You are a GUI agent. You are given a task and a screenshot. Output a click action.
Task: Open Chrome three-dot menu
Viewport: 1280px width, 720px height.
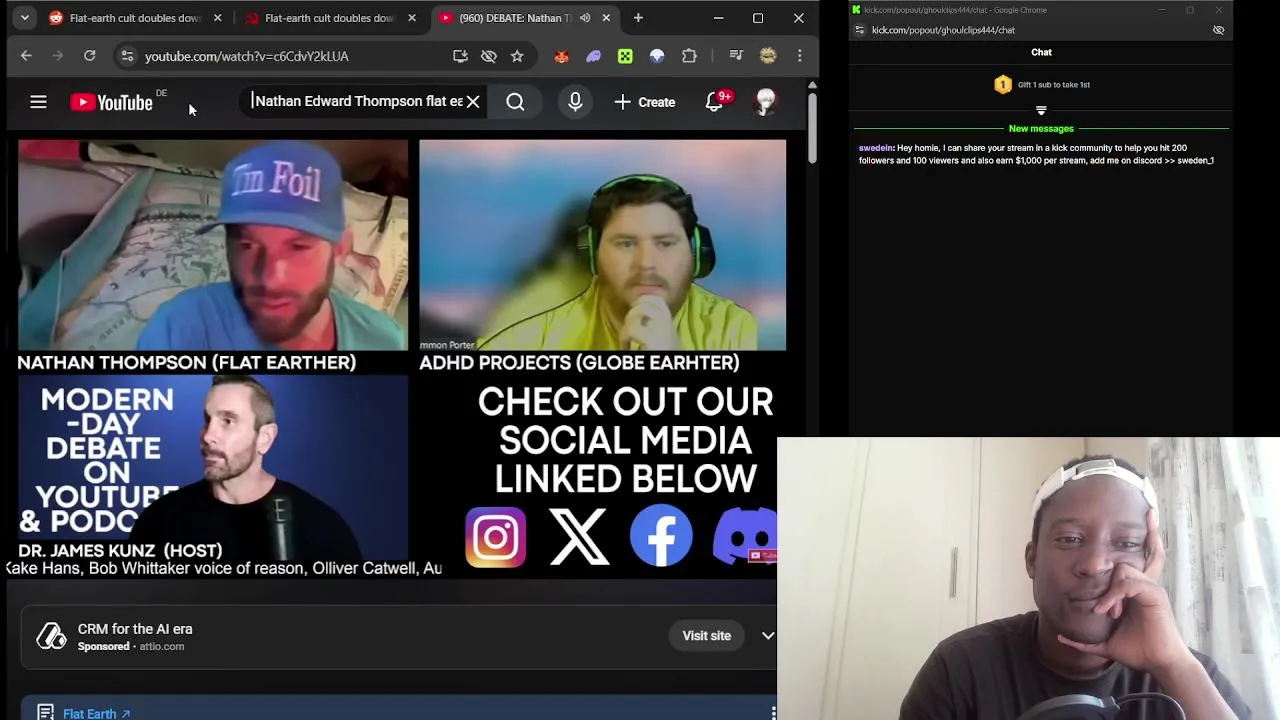pyautogui.click(x=799, y=56)
